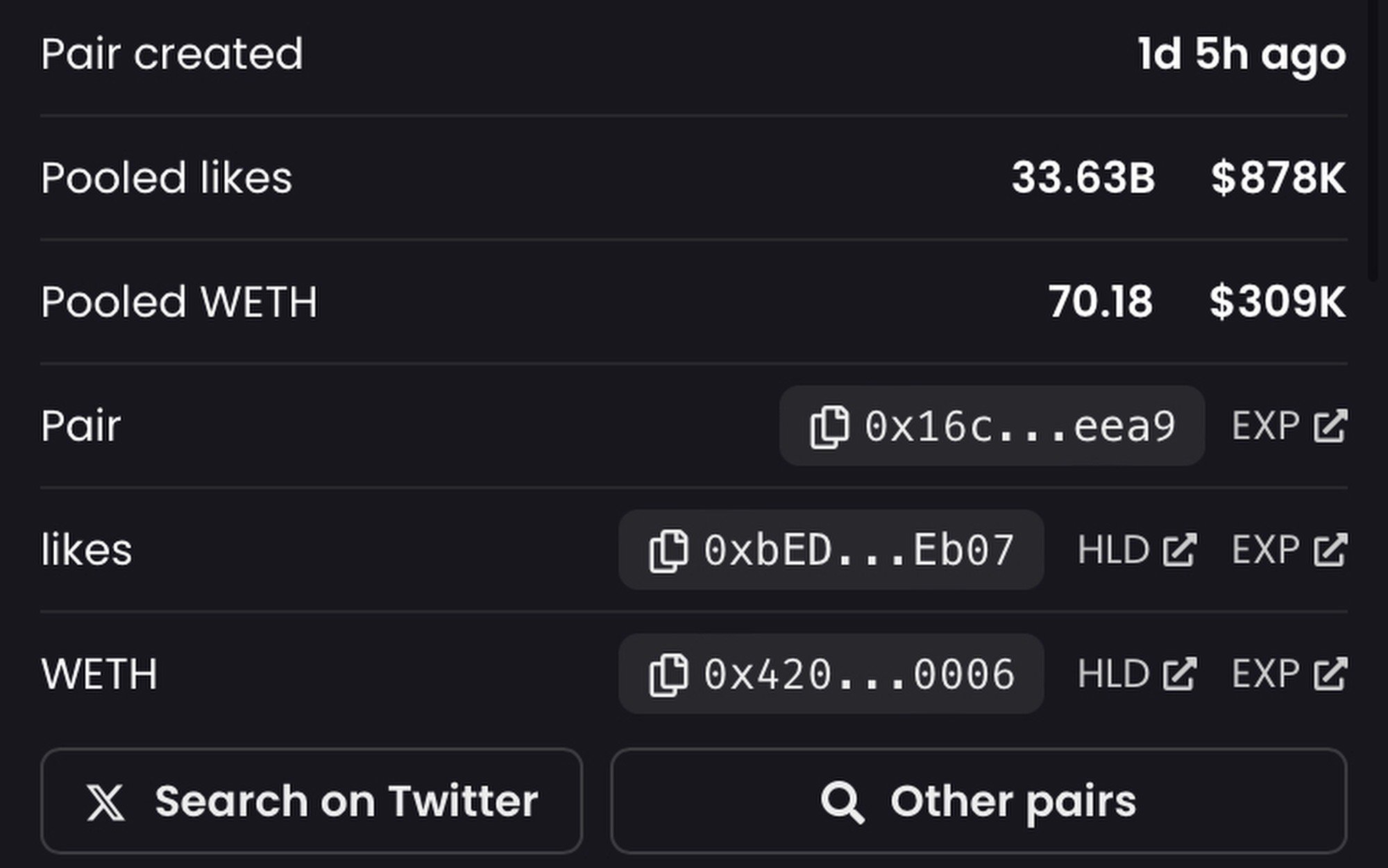Click the 0xbED...Eb07 address text
The width and height of the screenshot is (1388, 868).
(x=859, y=550)
